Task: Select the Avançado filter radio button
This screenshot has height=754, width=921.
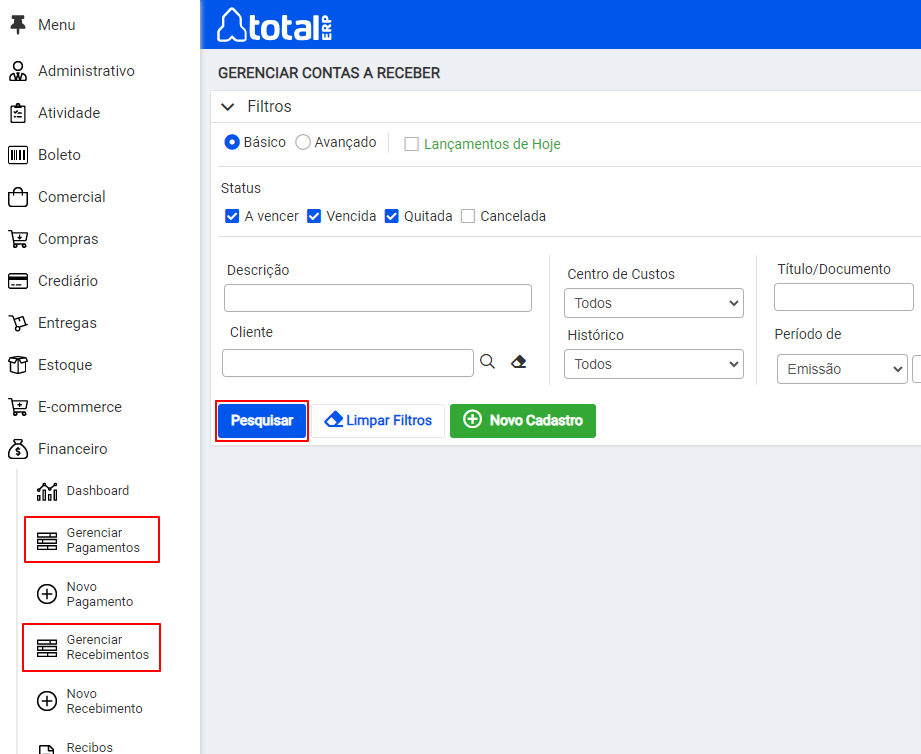Action: (302, 142)
